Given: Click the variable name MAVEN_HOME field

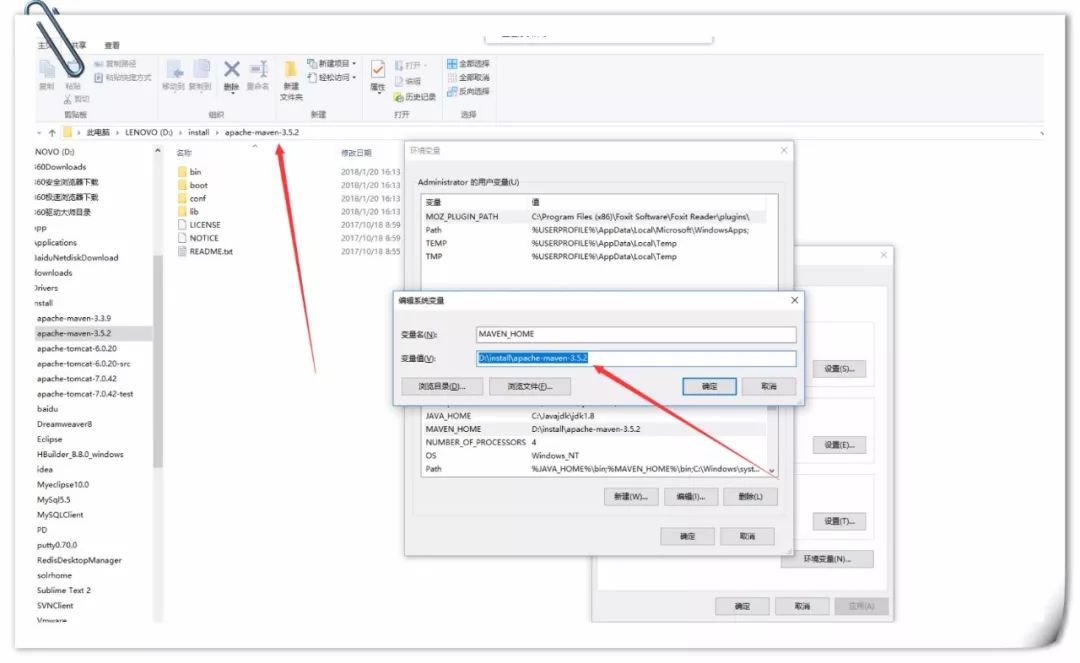Looking at the screenshot, I should point(636,335).
